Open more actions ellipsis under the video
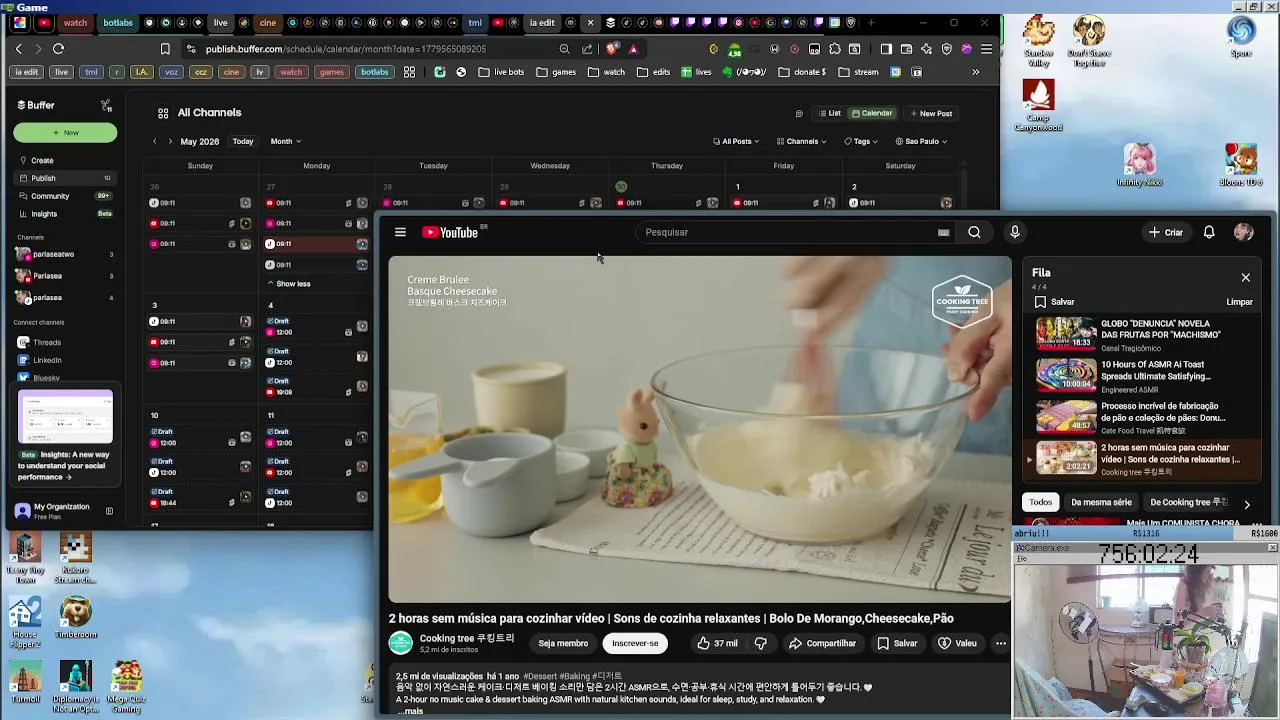Screen dimensions: 1280x720 click(x=1000, y=643)
